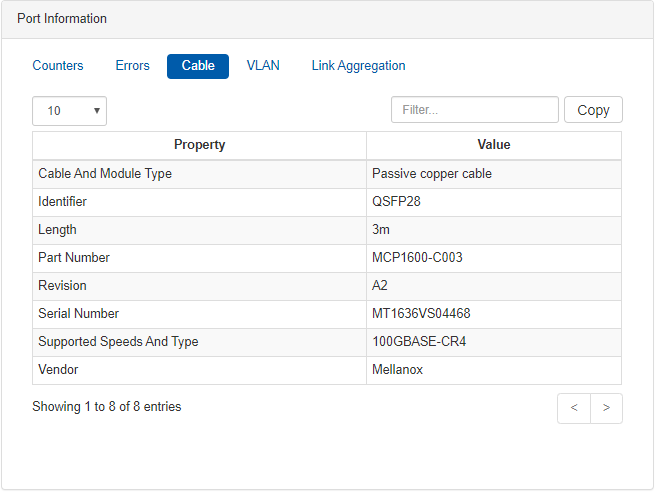Click the Port Information panel header

click(x=327, y=20)
